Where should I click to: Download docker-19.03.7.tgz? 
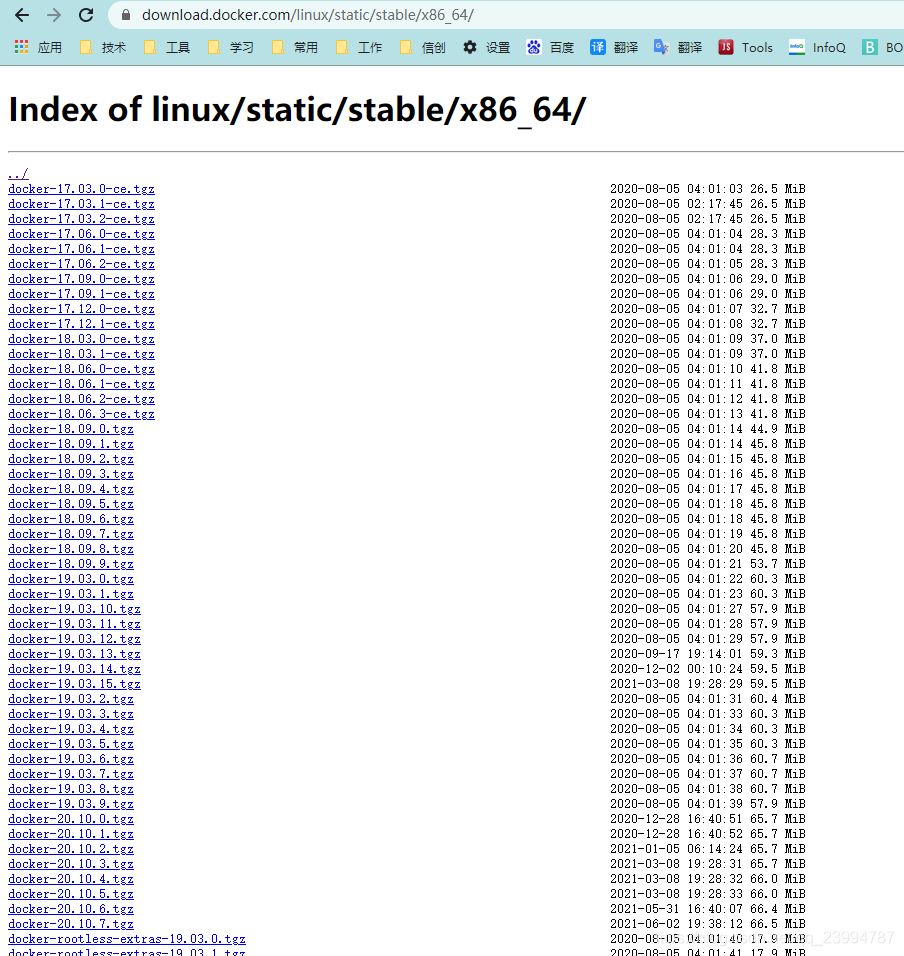click(x=71, y=774)
